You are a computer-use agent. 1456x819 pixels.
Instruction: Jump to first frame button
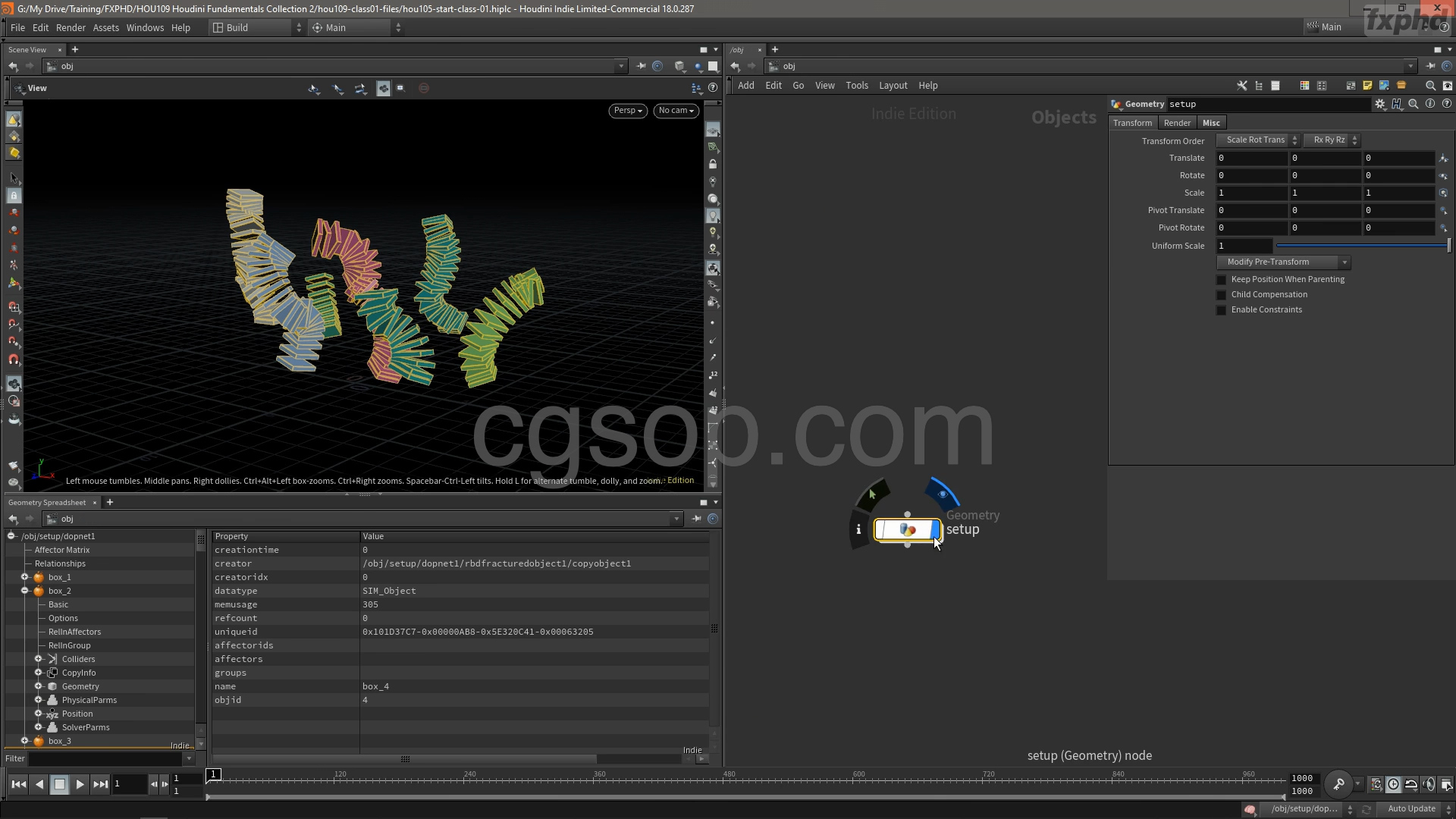pyautogui.click(x=18, y=785)
